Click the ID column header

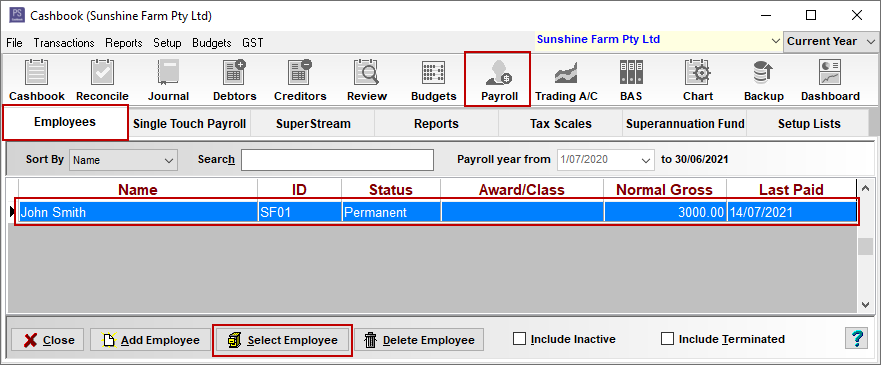tap(299, 189)
